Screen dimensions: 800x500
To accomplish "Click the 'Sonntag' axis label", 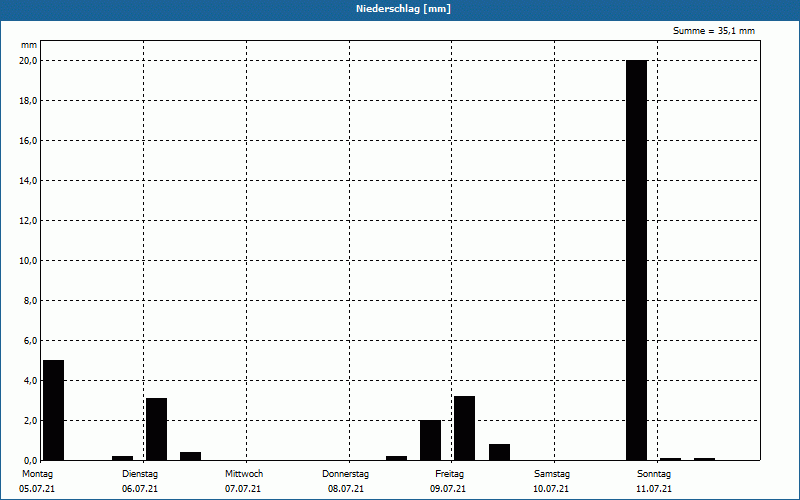I will coord(654,474).
